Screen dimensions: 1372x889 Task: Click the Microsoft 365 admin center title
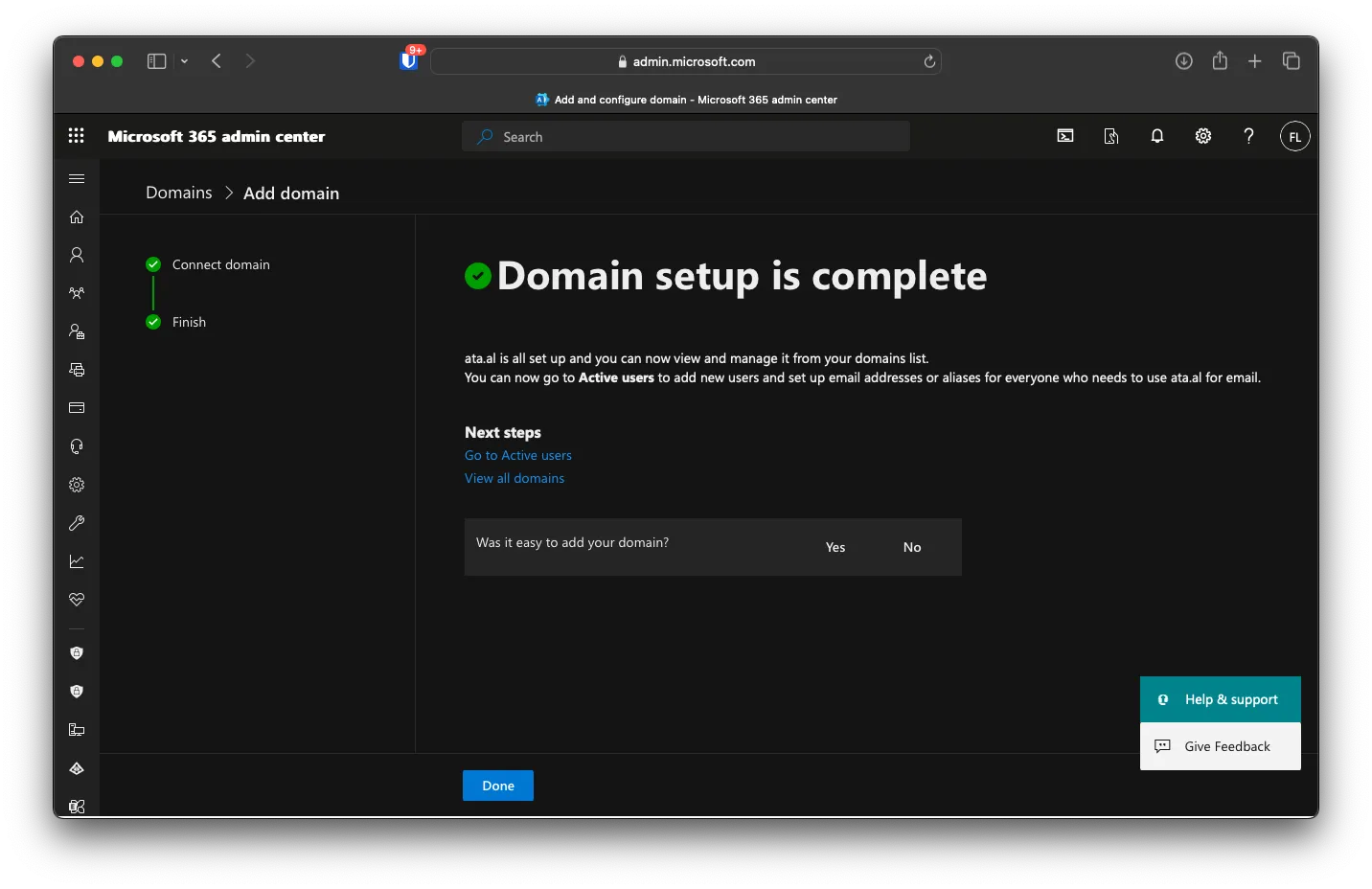[217, 136]
